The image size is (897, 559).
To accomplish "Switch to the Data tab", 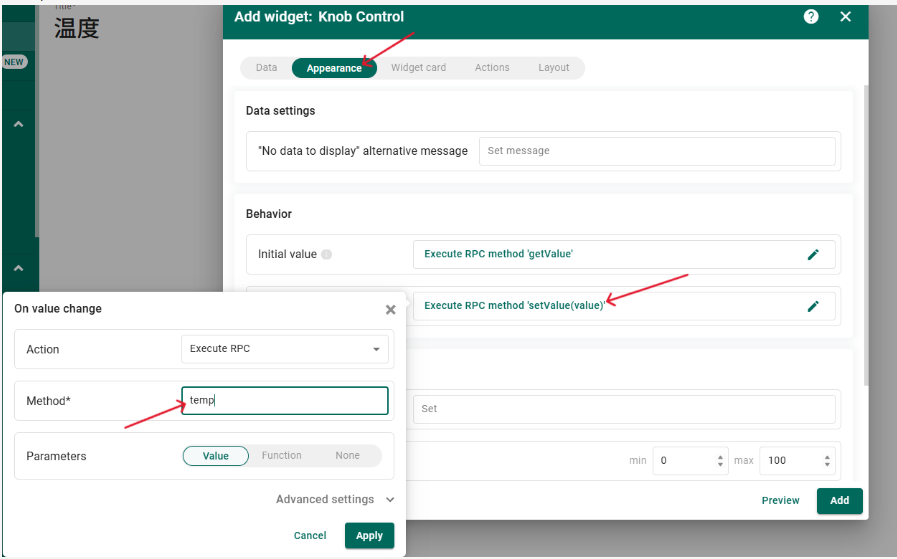I will [266, 68].
